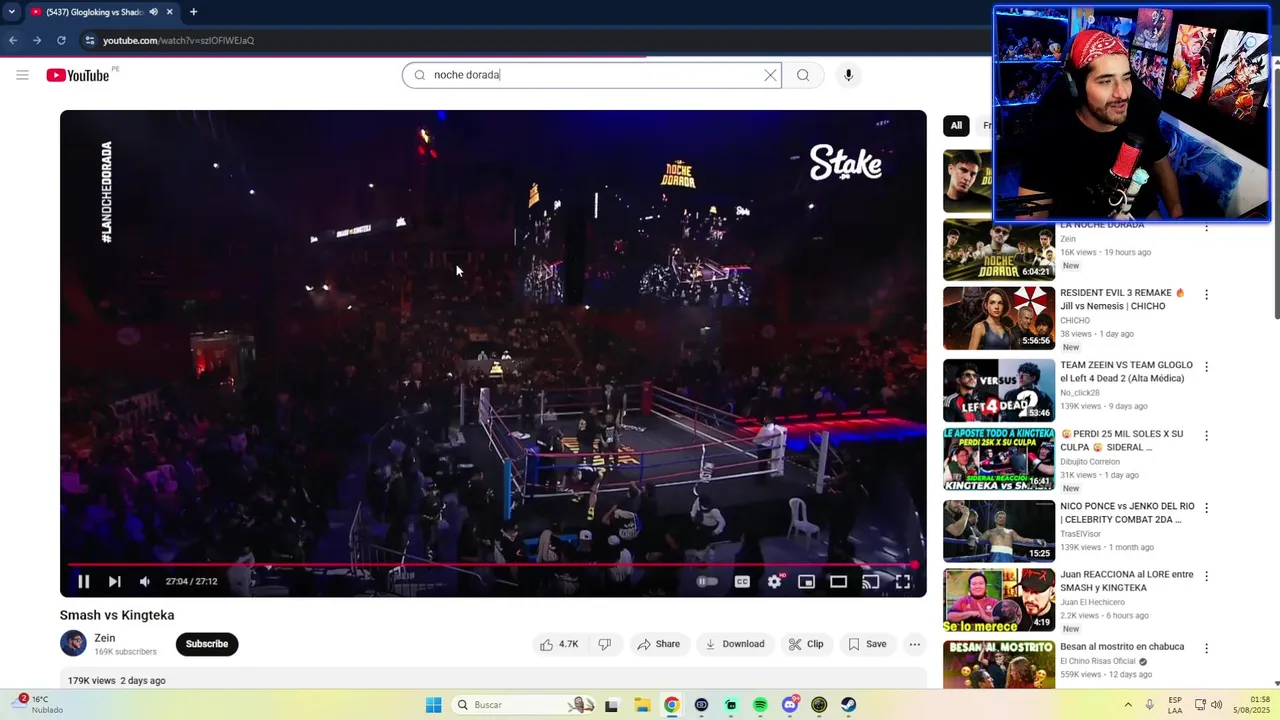
Task: Open options for LA NOCHE DORADA video
Action: 1206,227
